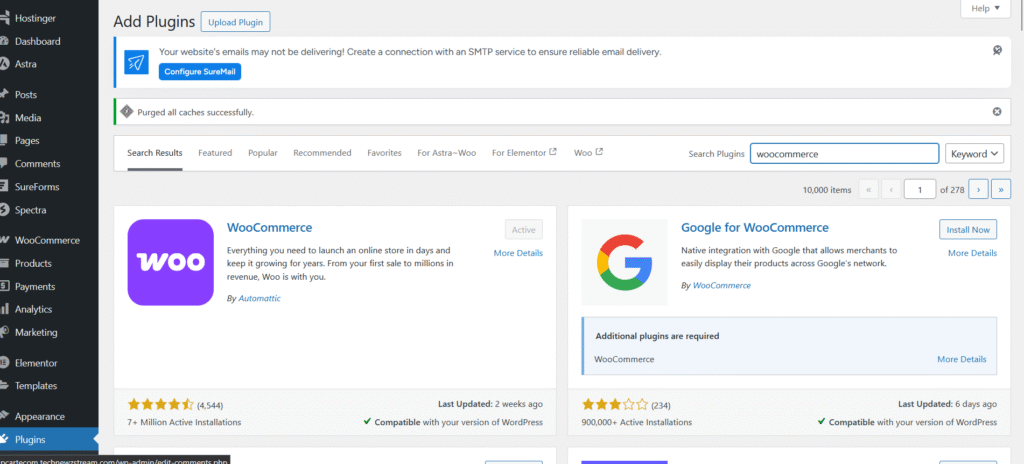The image size is (1024, 464).
Task: Open Elementor sidebar icon
Action: 3,363
